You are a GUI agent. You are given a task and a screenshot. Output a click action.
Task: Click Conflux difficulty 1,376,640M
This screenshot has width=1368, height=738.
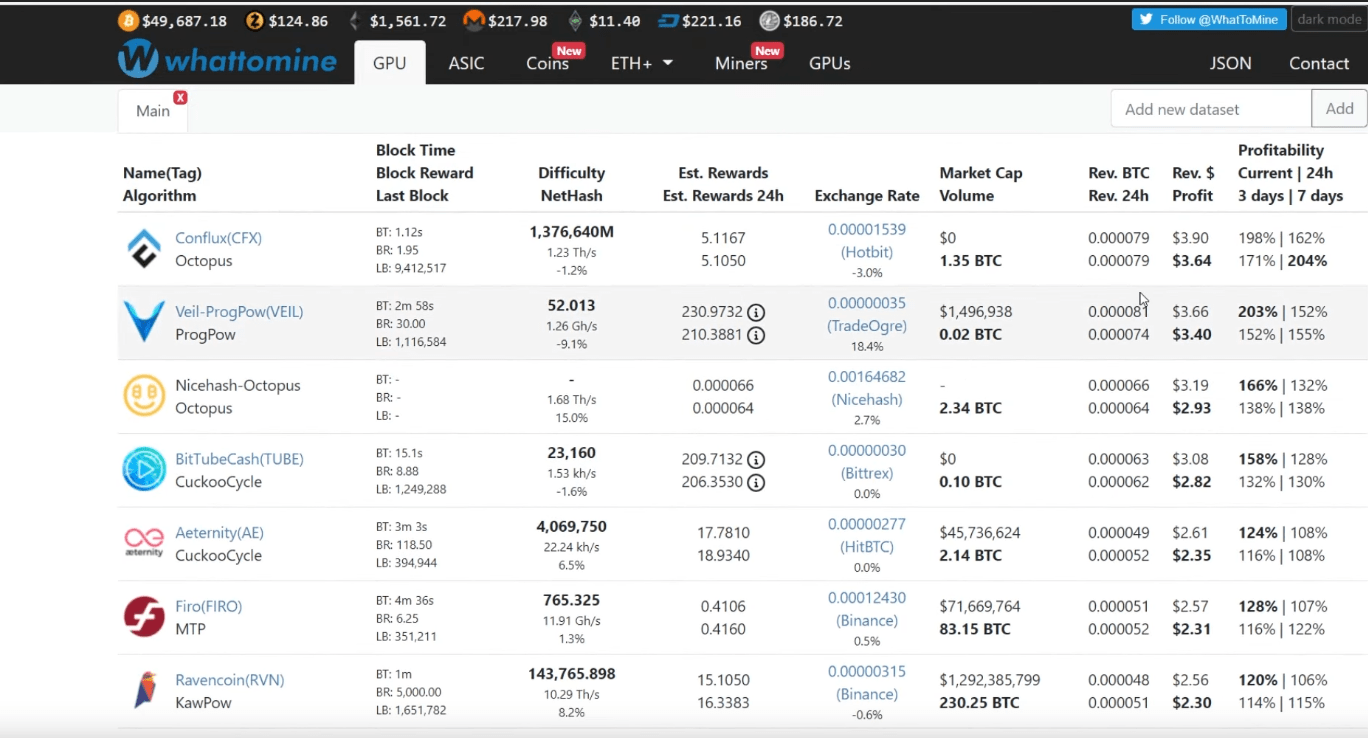click(x=571, y=232)
